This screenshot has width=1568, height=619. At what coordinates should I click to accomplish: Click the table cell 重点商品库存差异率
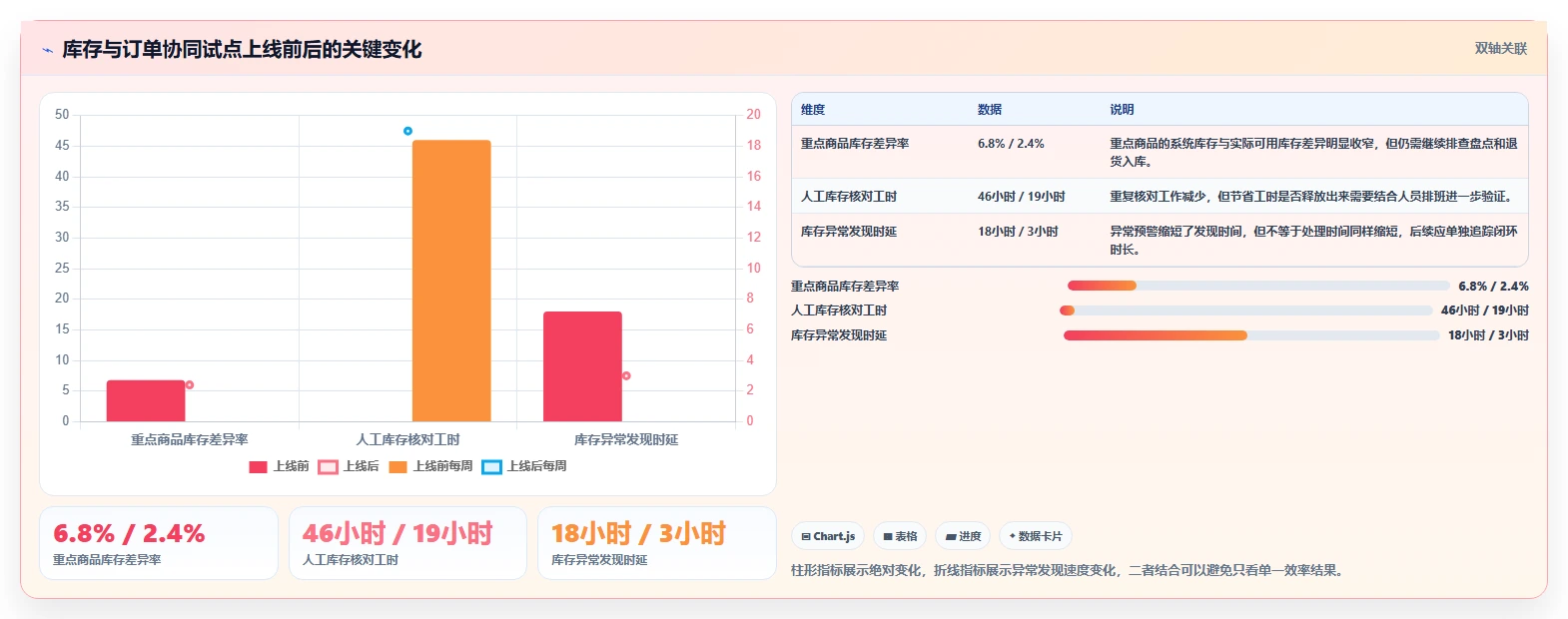click(855, 144)
